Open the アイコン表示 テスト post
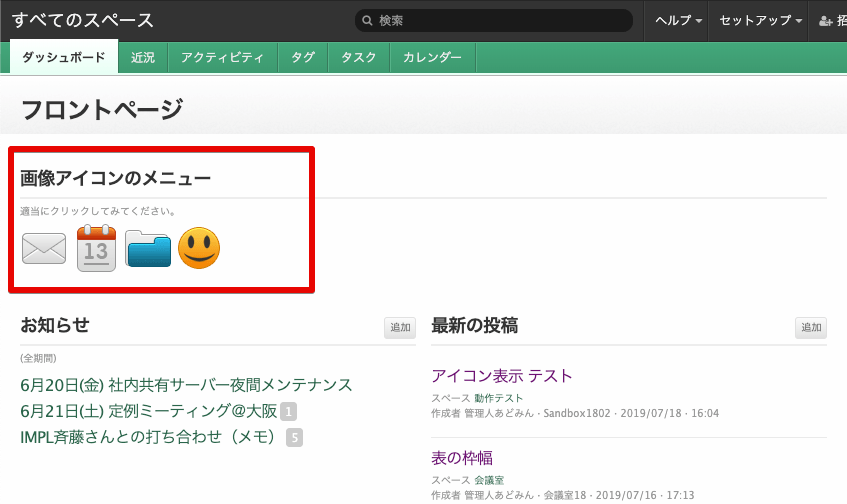This screenshot has width=847, height=504. [x=502, y=375]
